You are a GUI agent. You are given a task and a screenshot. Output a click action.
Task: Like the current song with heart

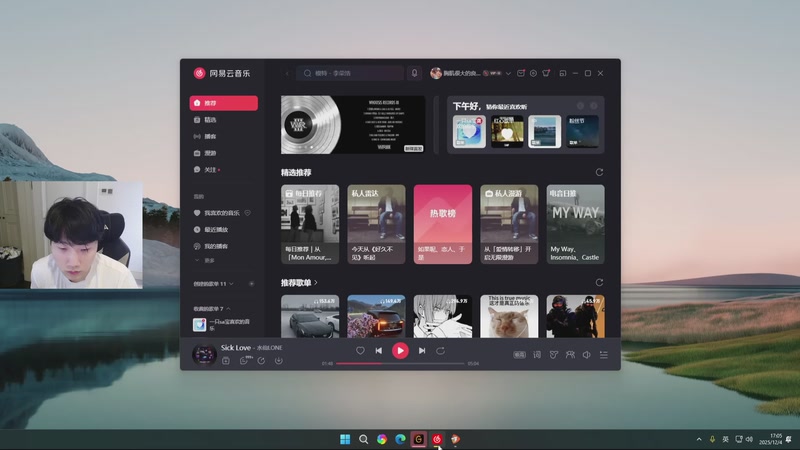point(360,351)
